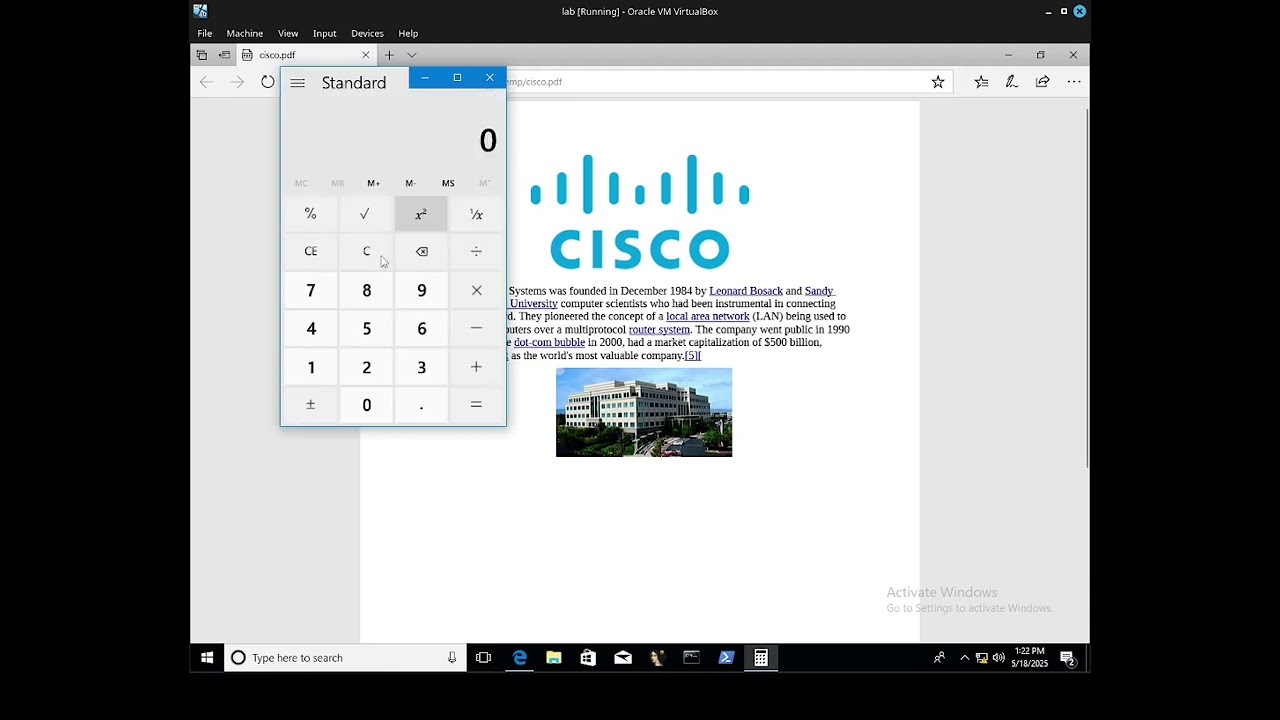Click the plus-minus sign key

click(x=311, y=405)
